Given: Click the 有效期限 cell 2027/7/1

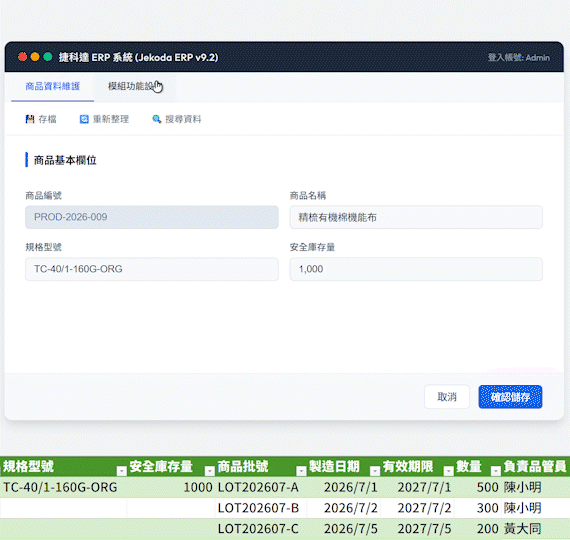Looking at the screenshot, I should (x=417, y=487).
